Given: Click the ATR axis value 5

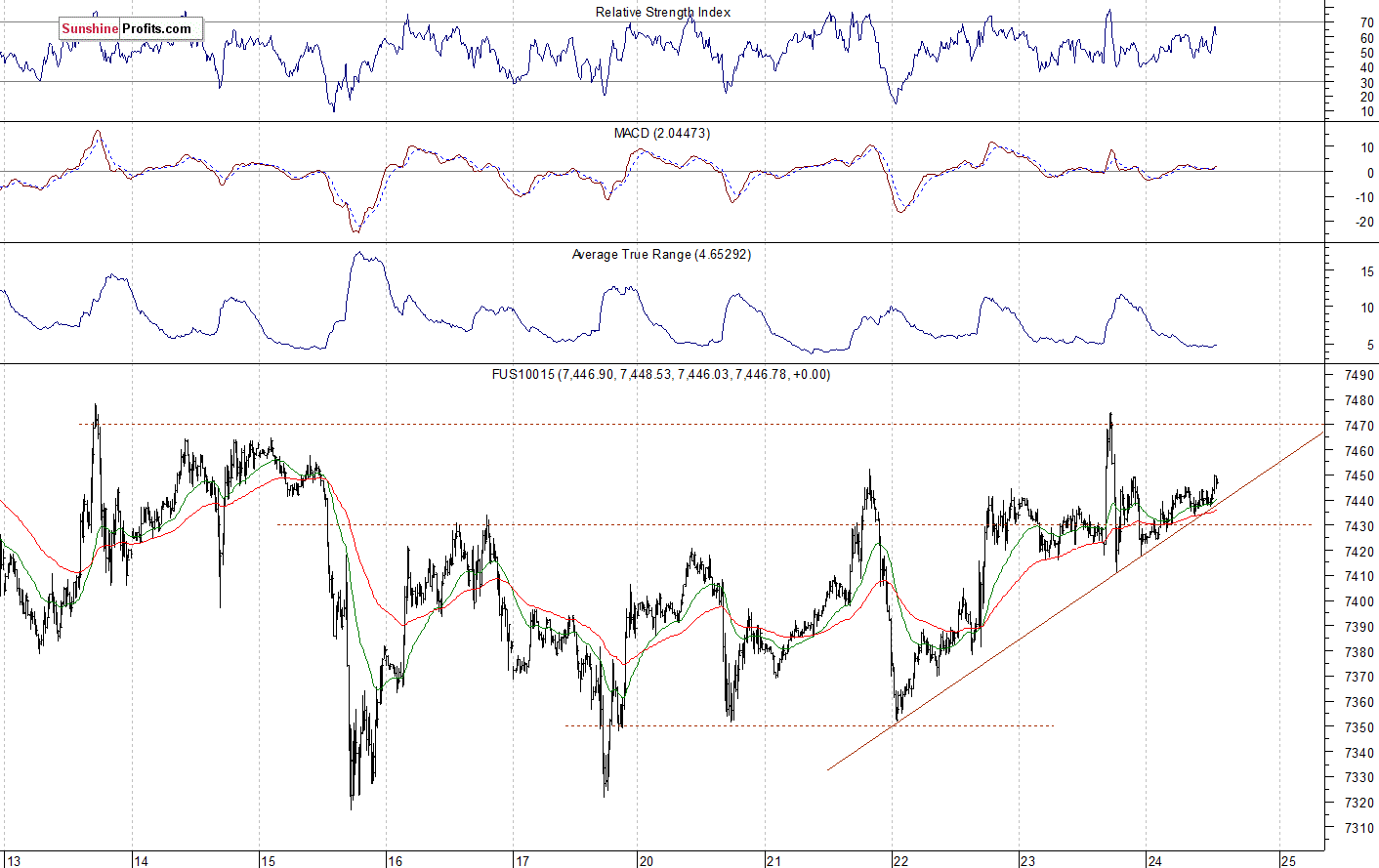Looking at the screenshot, I should [x=1371, y=346].
